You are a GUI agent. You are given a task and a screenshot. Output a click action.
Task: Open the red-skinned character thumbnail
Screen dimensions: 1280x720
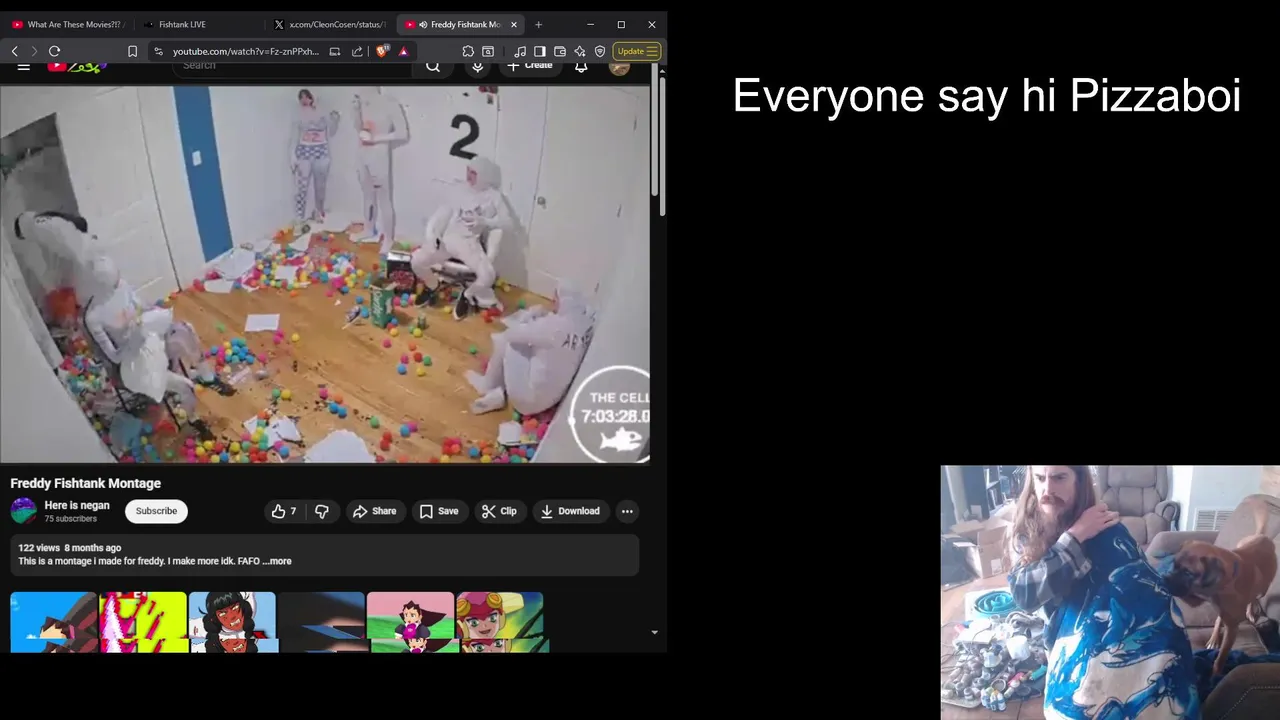pos(232,622)
